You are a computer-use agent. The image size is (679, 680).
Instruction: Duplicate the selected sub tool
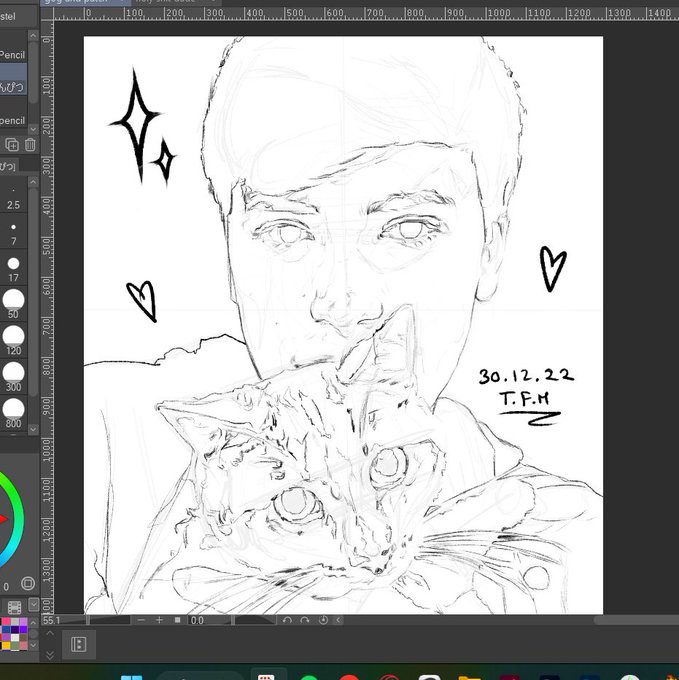click(12, 144)
